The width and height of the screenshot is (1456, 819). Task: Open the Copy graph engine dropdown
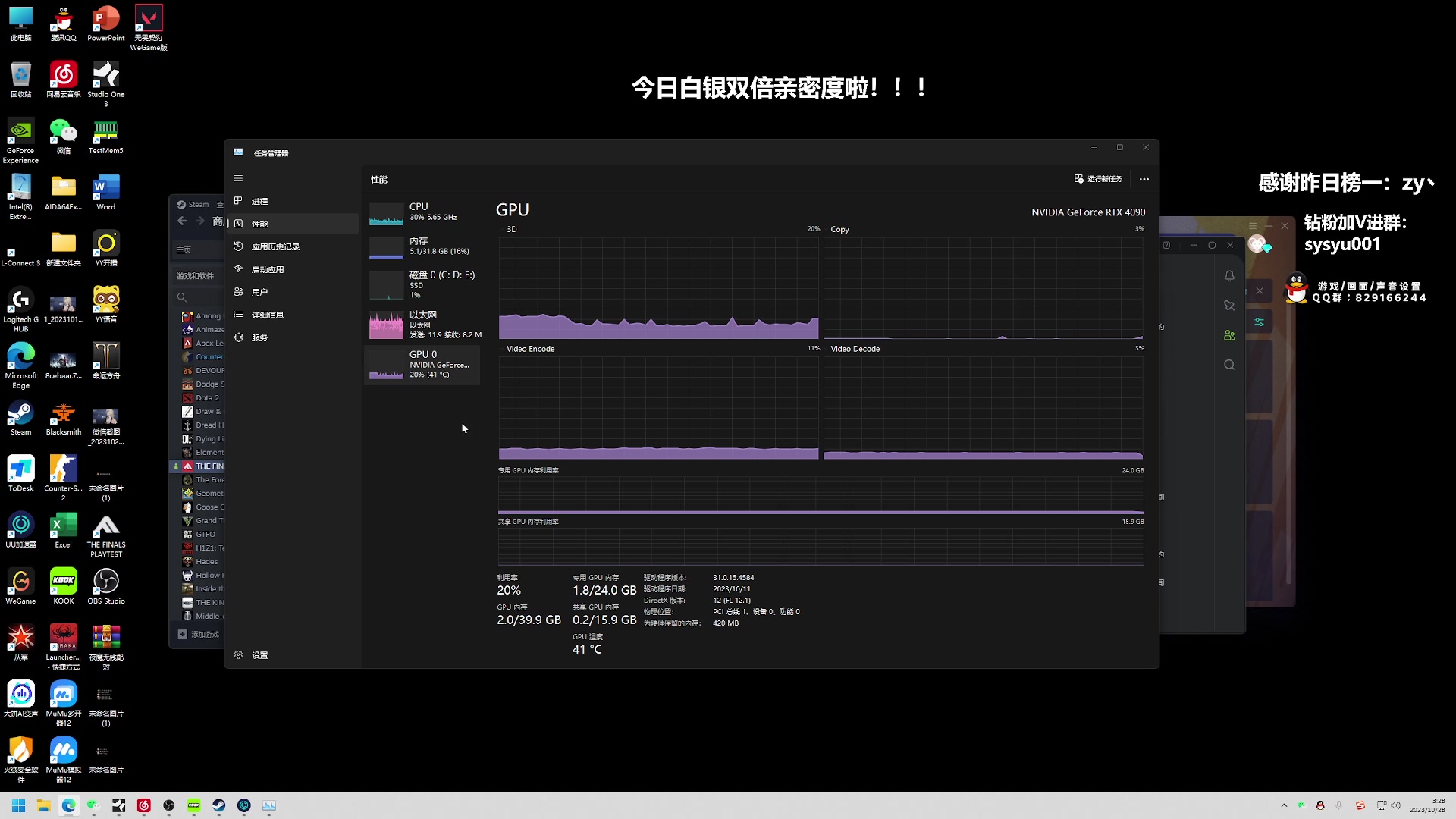[839, 229]
